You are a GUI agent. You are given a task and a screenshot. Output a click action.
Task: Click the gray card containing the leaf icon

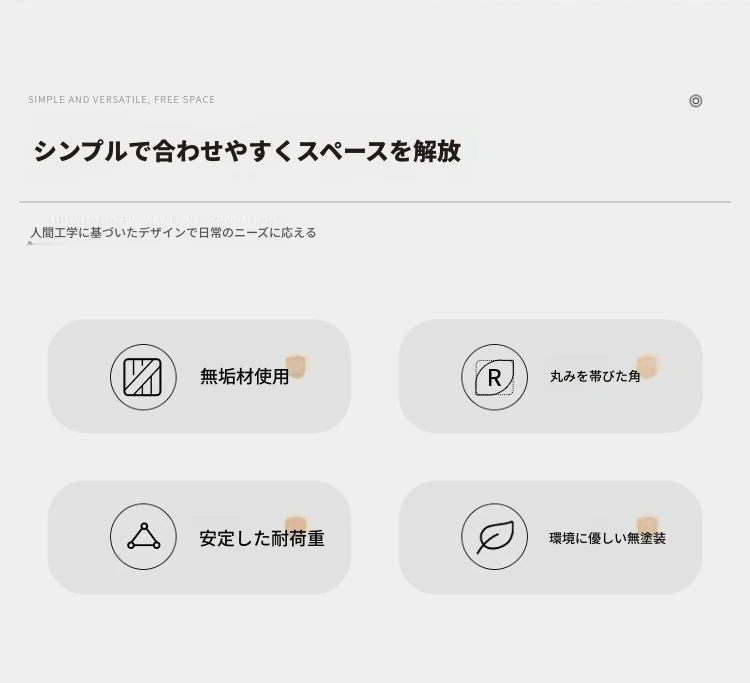tap(550, 538)
